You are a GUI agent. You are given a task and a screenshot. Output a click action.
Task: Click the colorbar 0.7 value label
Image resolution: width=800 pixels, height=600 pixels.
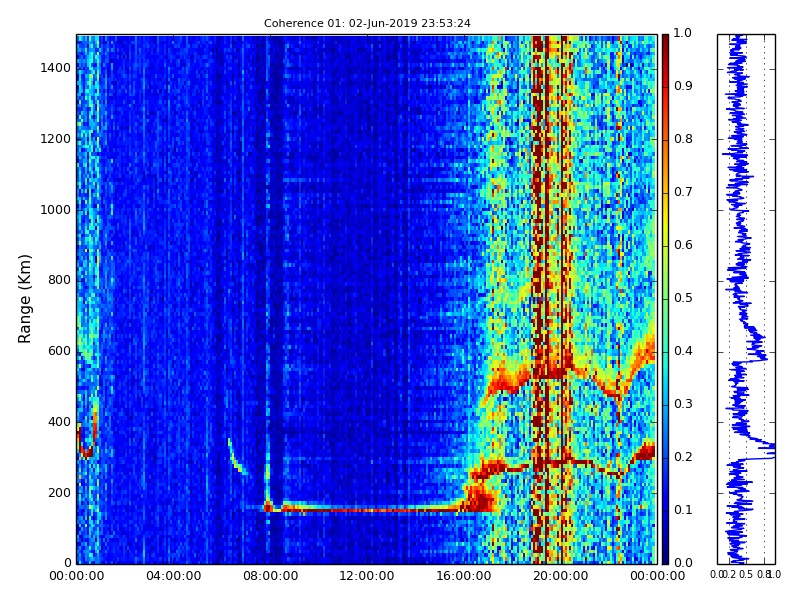pyautogui.click(x=683, y=192)
